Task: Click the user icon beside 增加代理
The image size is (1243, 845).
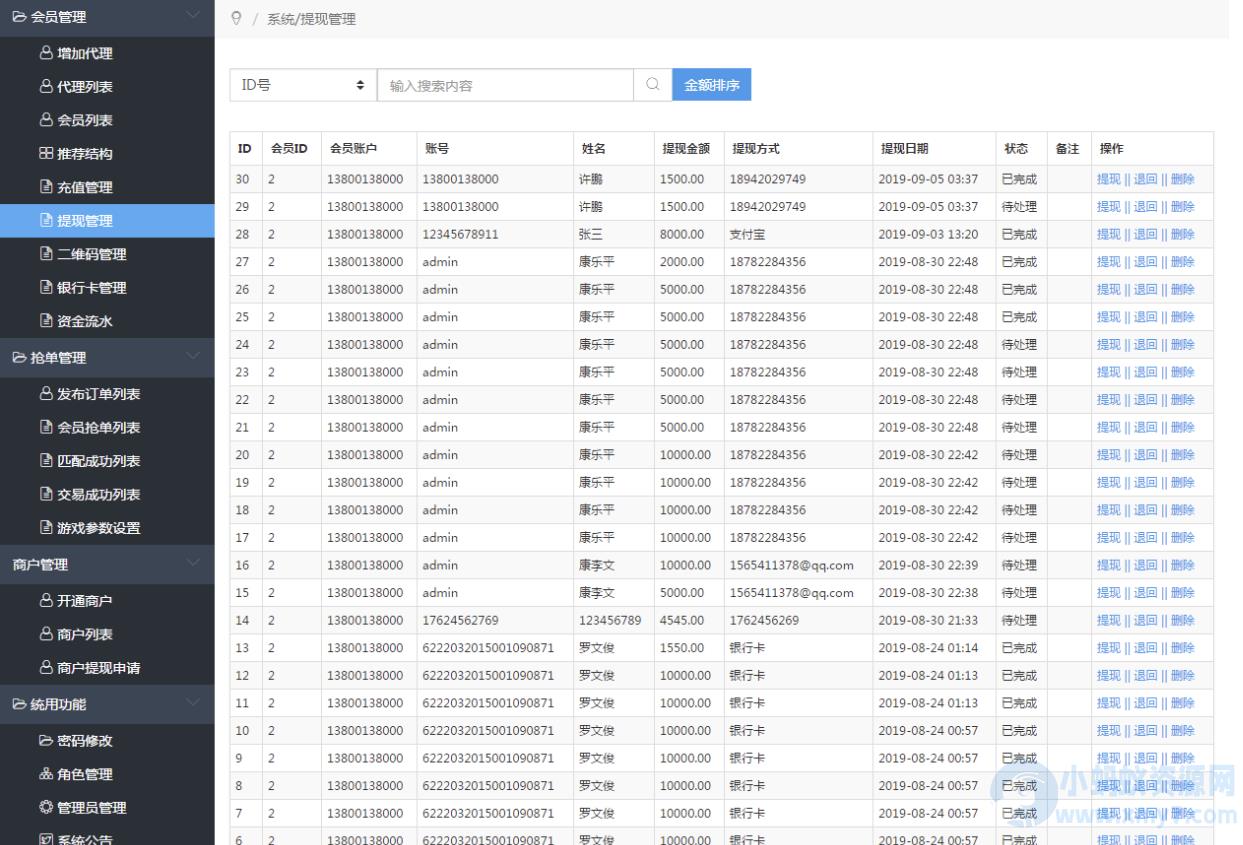Action: (x=46, y=53)
